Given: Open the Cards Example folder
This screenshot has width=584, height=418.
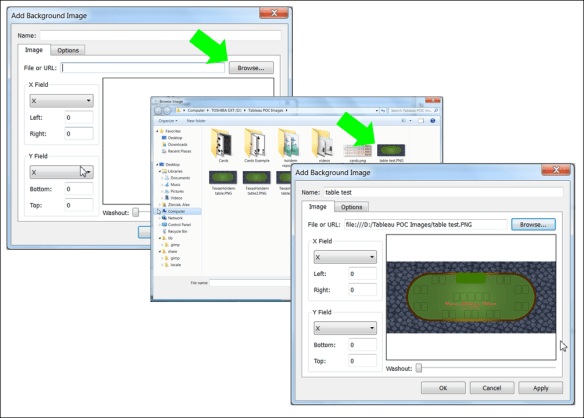Looking at the screenshot, I should (x=257, y=145).
